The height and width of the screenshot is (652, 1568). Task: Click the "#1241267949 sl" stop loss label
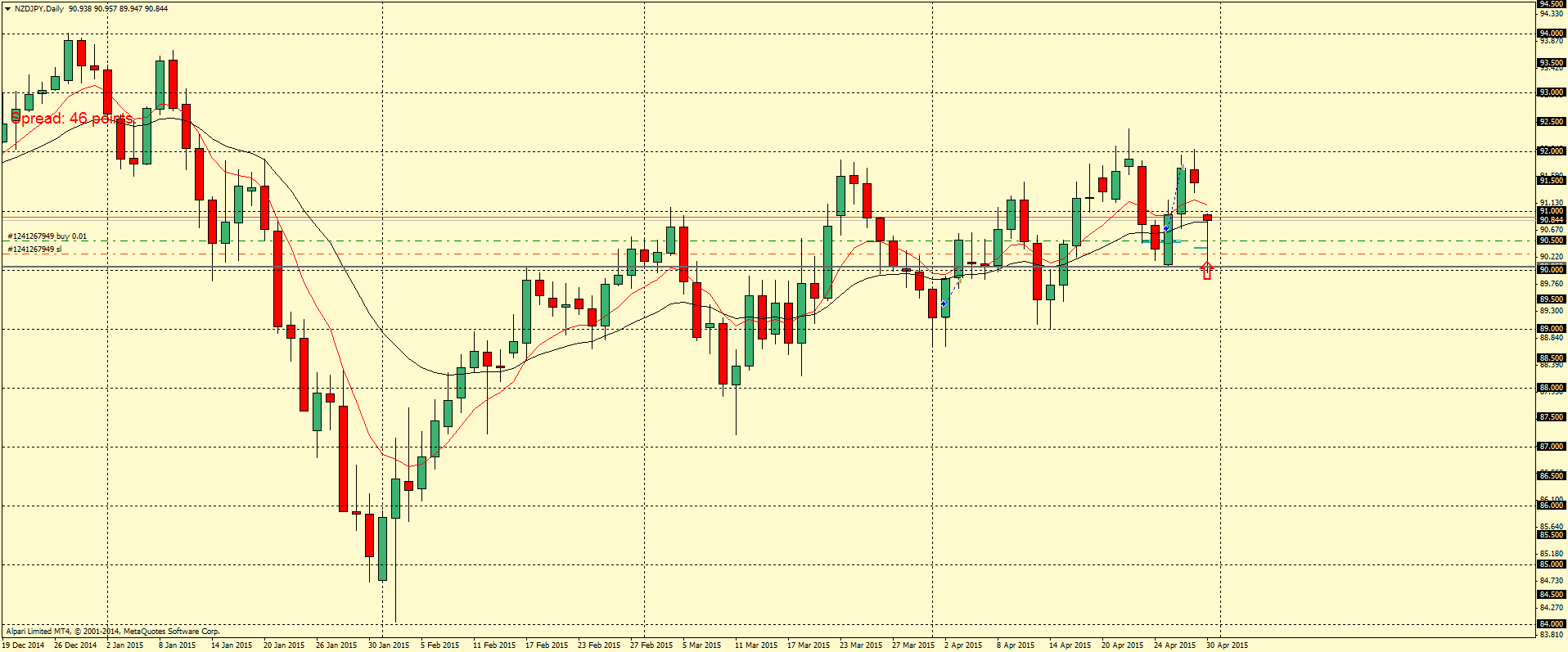point(34,249)
